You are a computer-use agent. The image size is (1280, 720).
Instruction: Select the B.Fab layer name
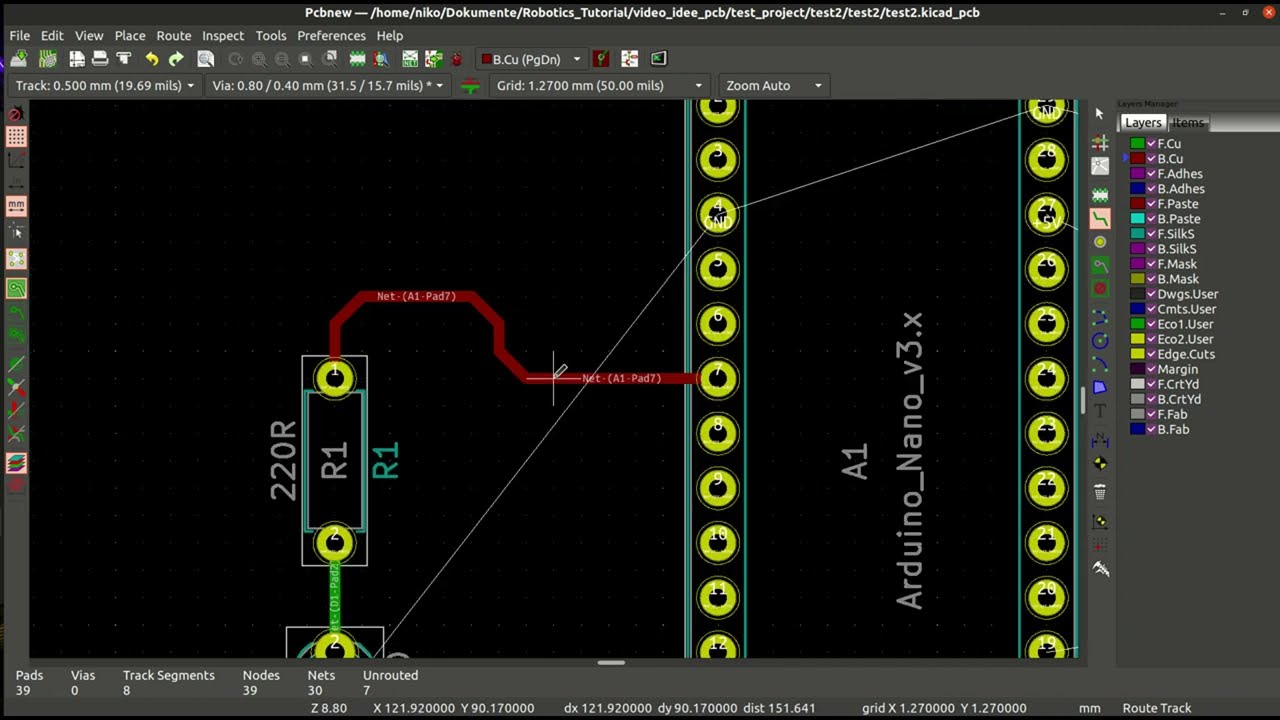(1174, 429)
